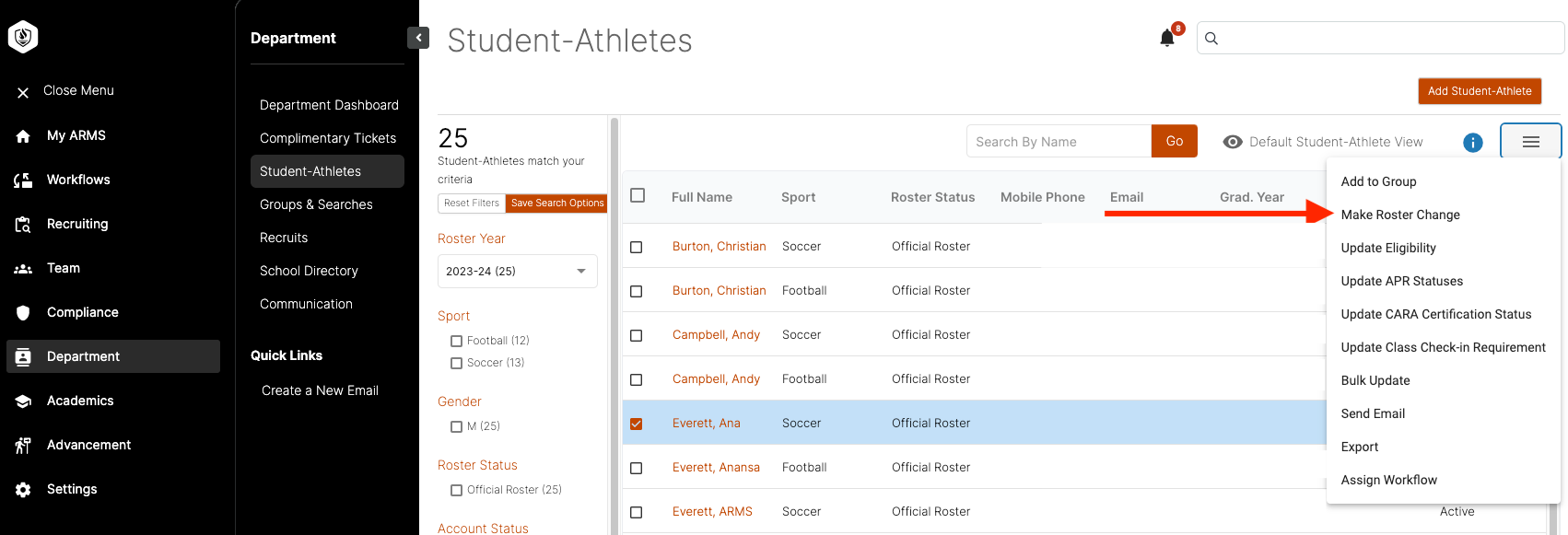
Task: Click the search magnifier icon
Action: pos(1211,39)
